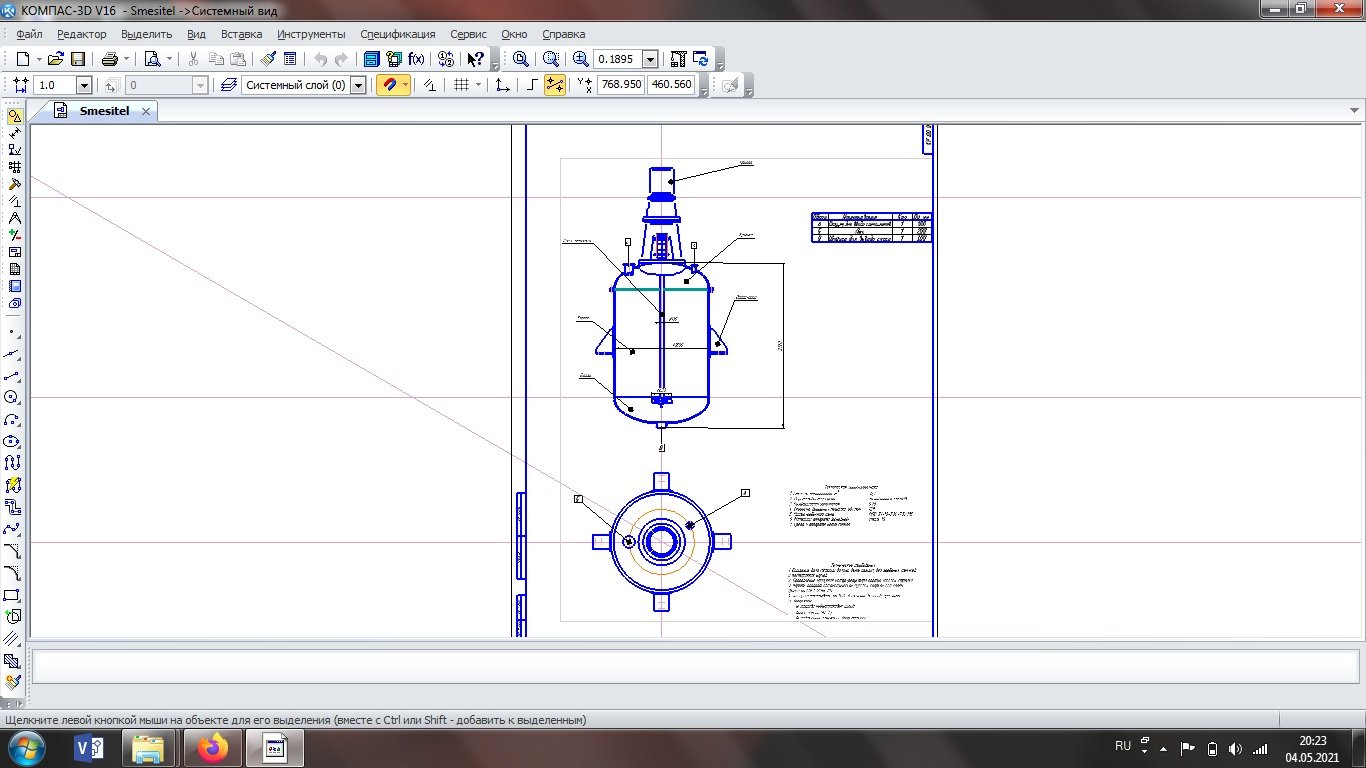1366x768 pixels.
Task: Click the X coordinate field showing 768.950
Action: click(621, 85)
